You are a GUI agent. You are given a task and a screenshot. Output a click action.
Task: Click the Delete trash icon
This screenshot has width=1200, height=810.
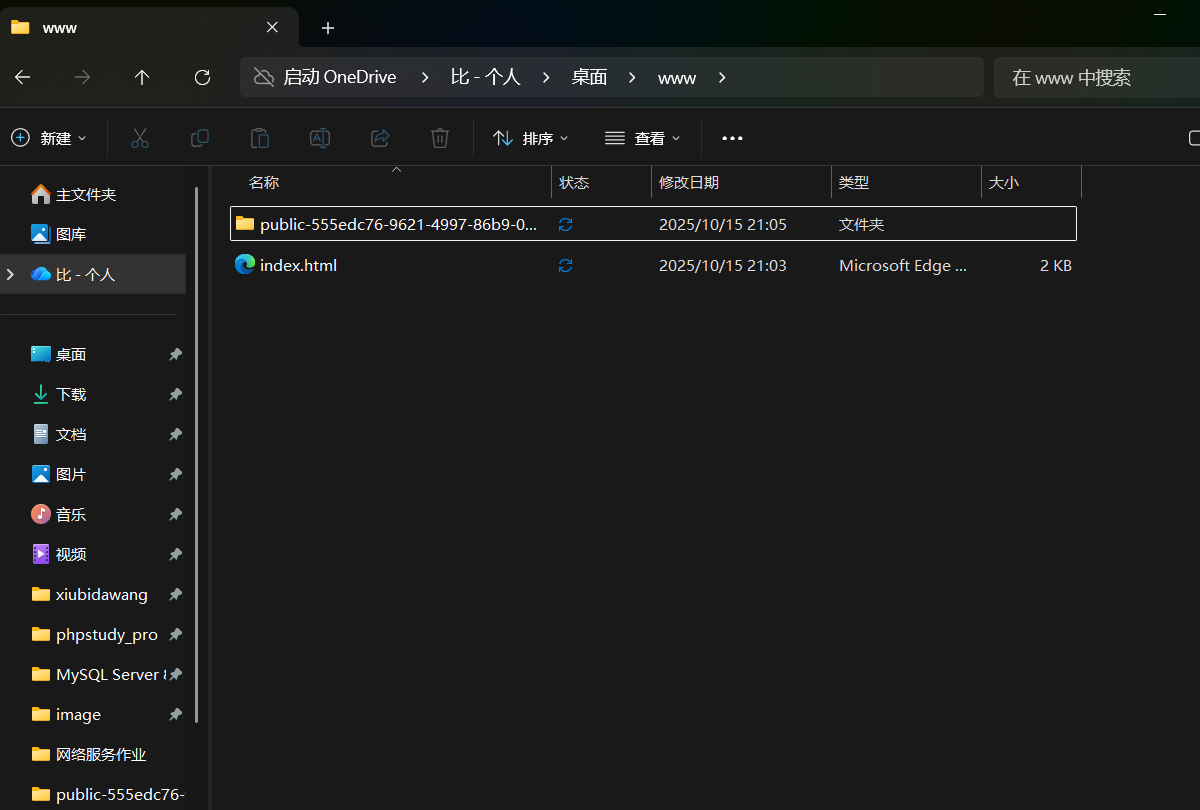coord(440,138)
